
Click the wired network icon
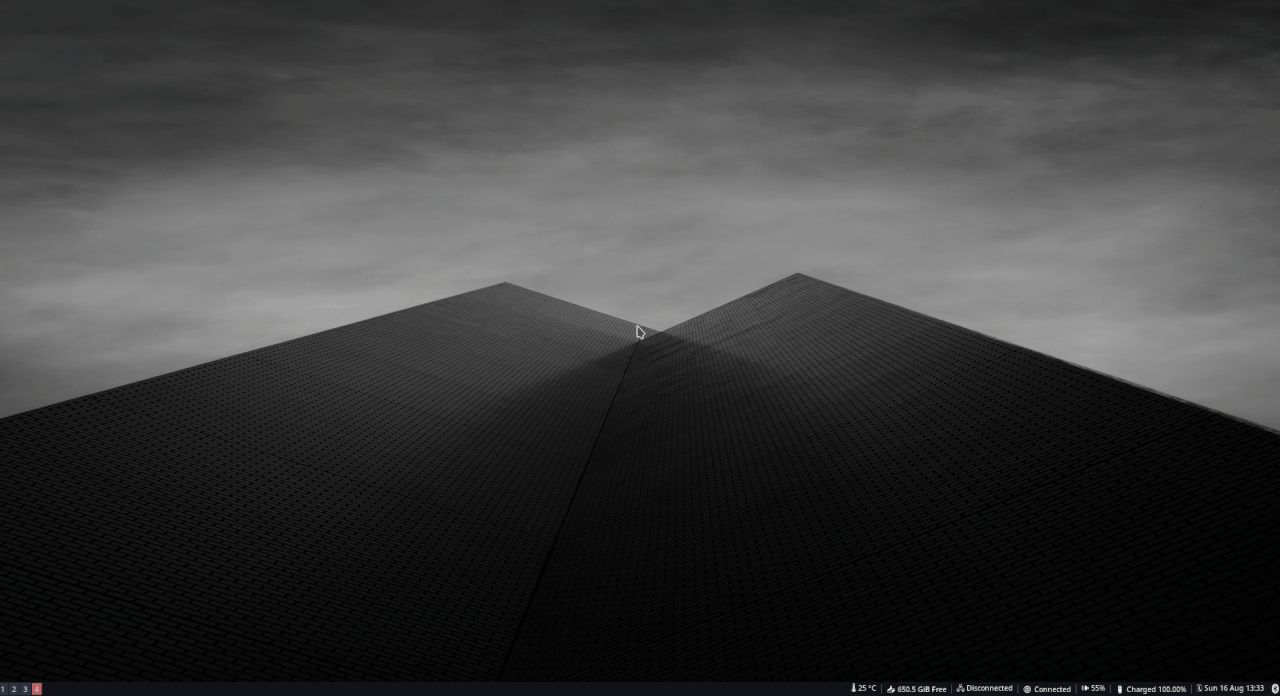pyautogui.click(x=960, y=688)
